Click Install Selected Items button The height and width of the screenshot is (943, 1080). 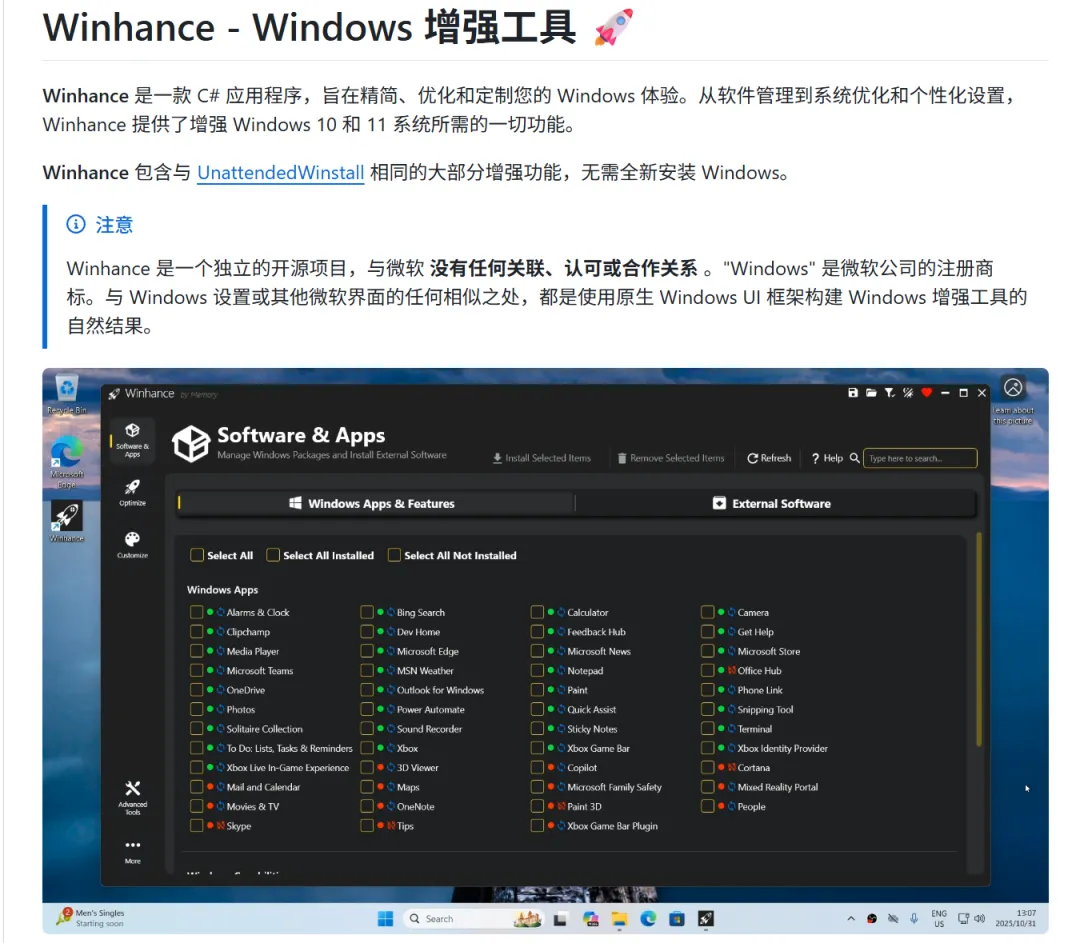click(541, 458)
